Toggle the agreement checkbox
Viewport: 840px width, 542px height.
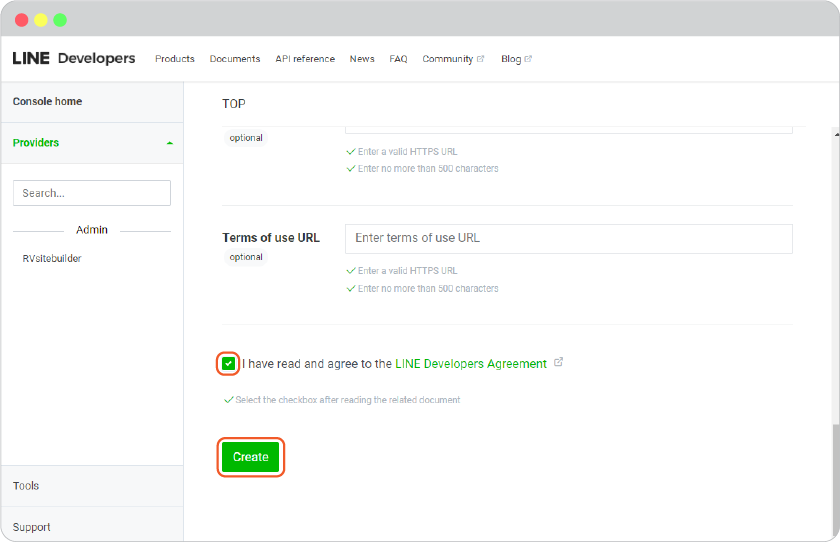(228, 364)
